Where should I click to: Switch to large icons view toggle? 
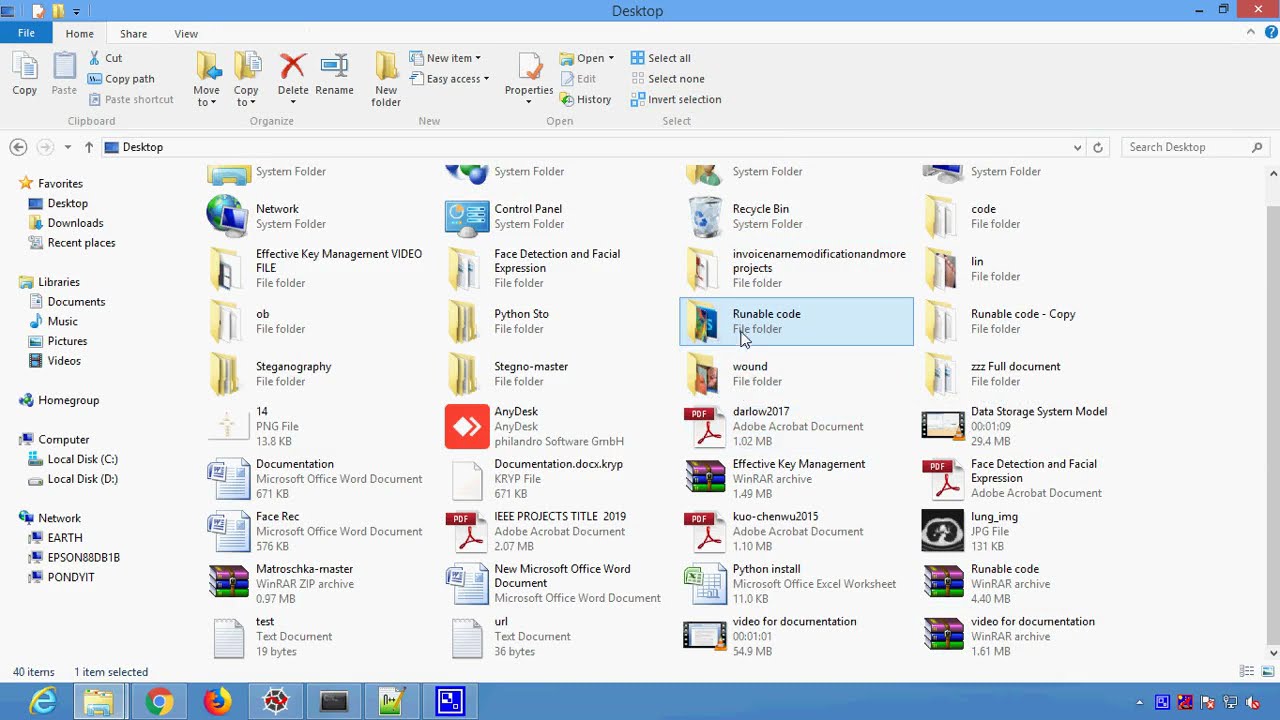pos(1268,672)
